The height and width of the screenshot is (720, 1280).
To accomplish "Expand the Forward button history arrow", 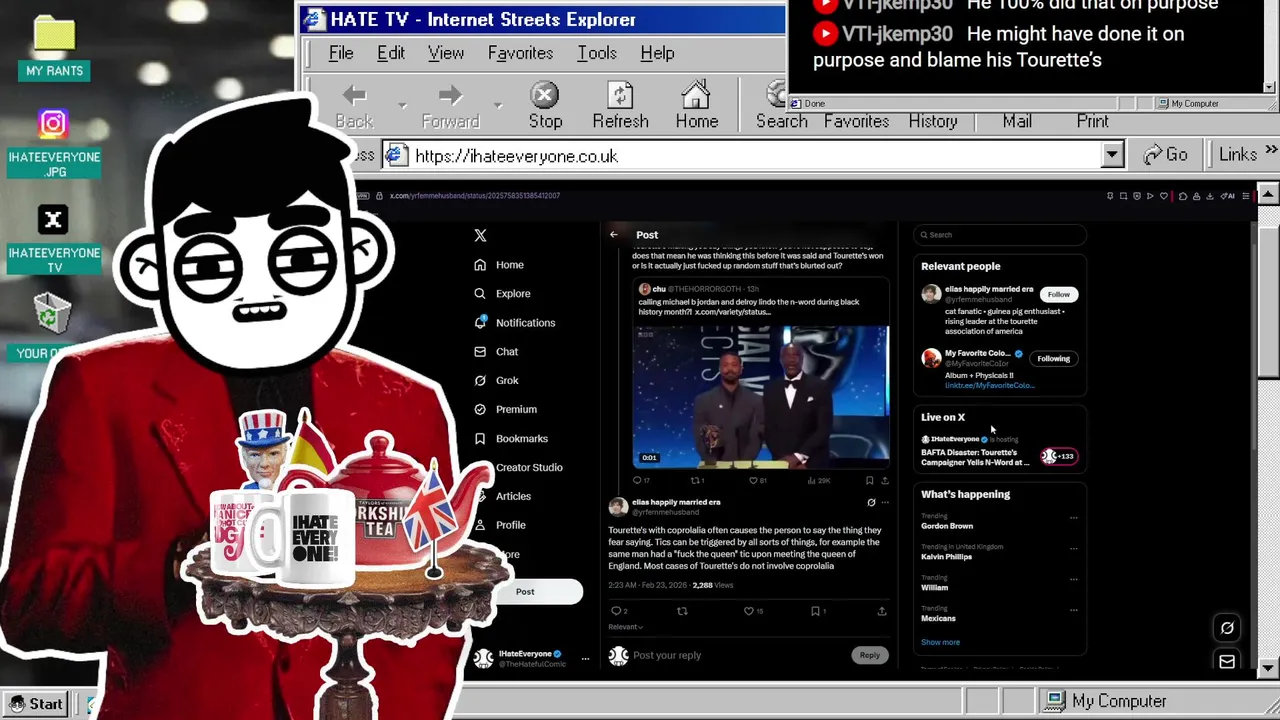I will [497, 106].
